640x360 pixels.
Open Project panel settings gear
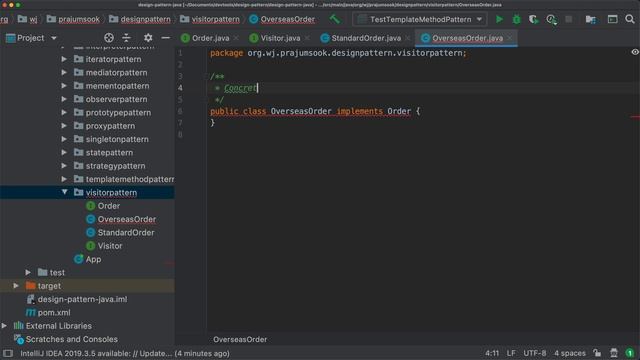pos(148,38)
